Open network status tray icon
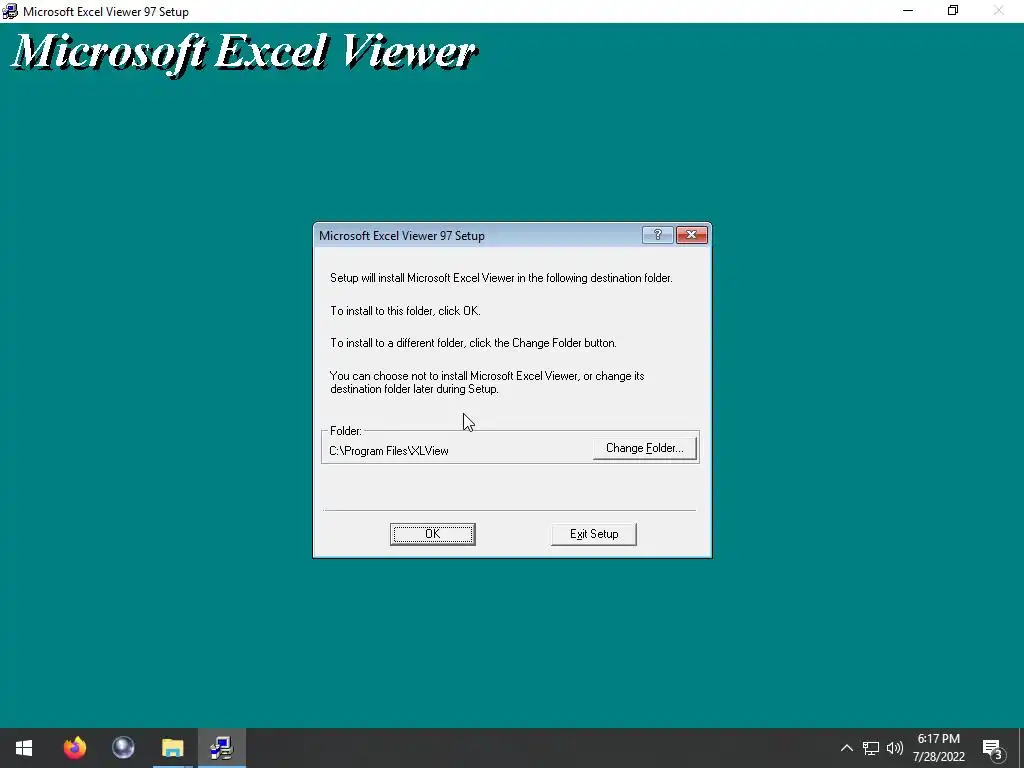1024x768 pixels. pos(871,748)
